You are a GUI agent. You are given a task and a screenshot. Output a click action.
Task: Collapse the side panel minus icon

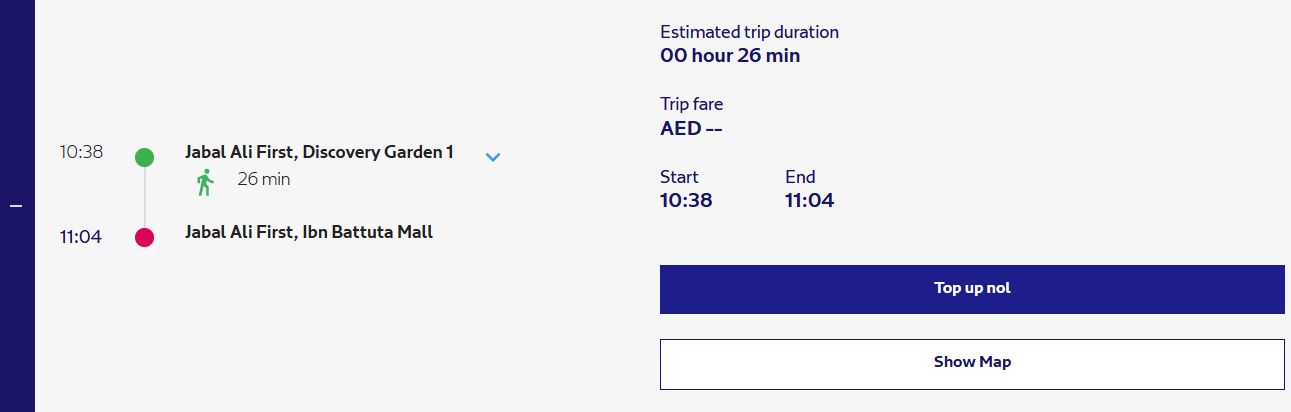pos(16,206)
